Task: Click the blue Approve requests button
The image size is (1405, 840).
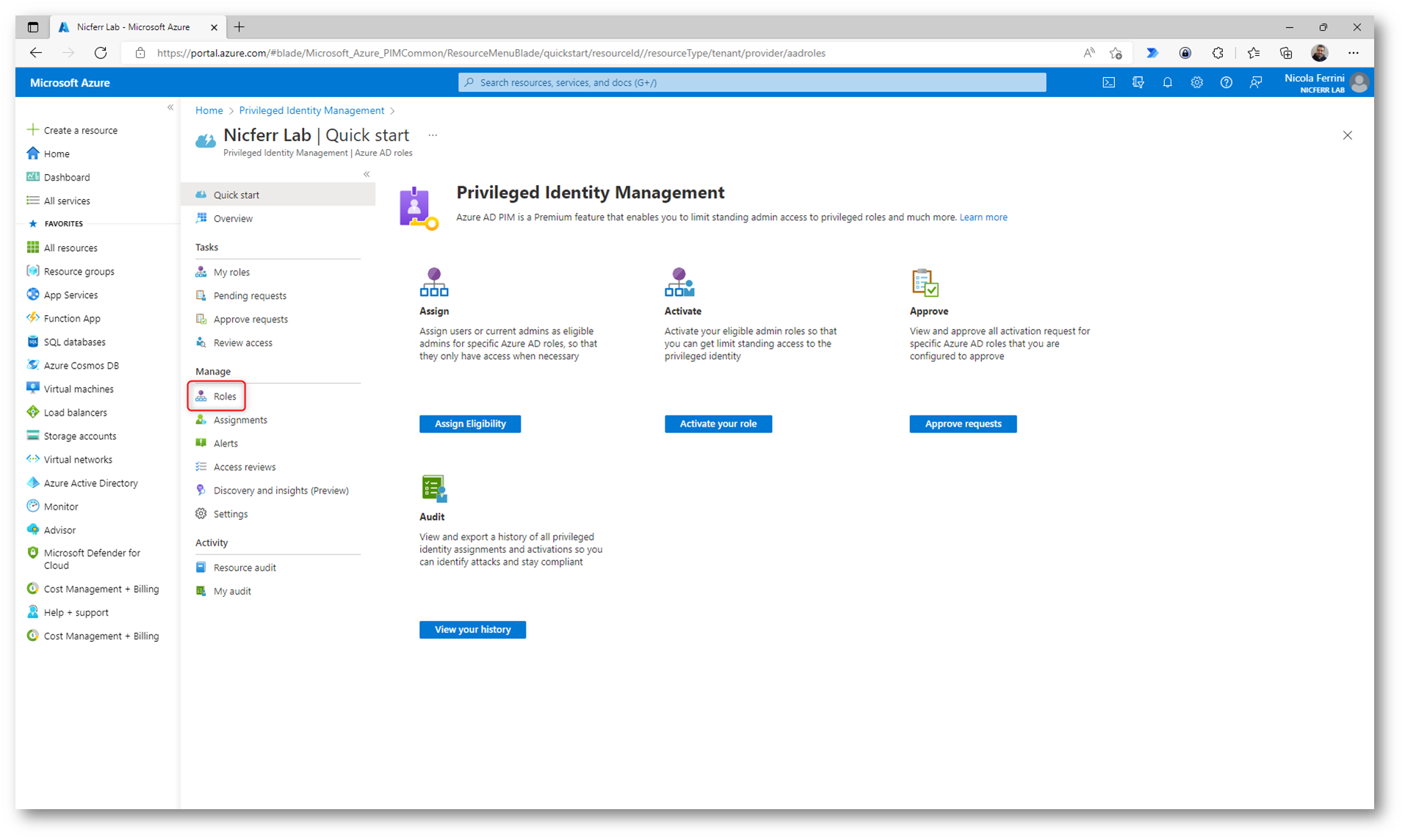Action: 963,424
